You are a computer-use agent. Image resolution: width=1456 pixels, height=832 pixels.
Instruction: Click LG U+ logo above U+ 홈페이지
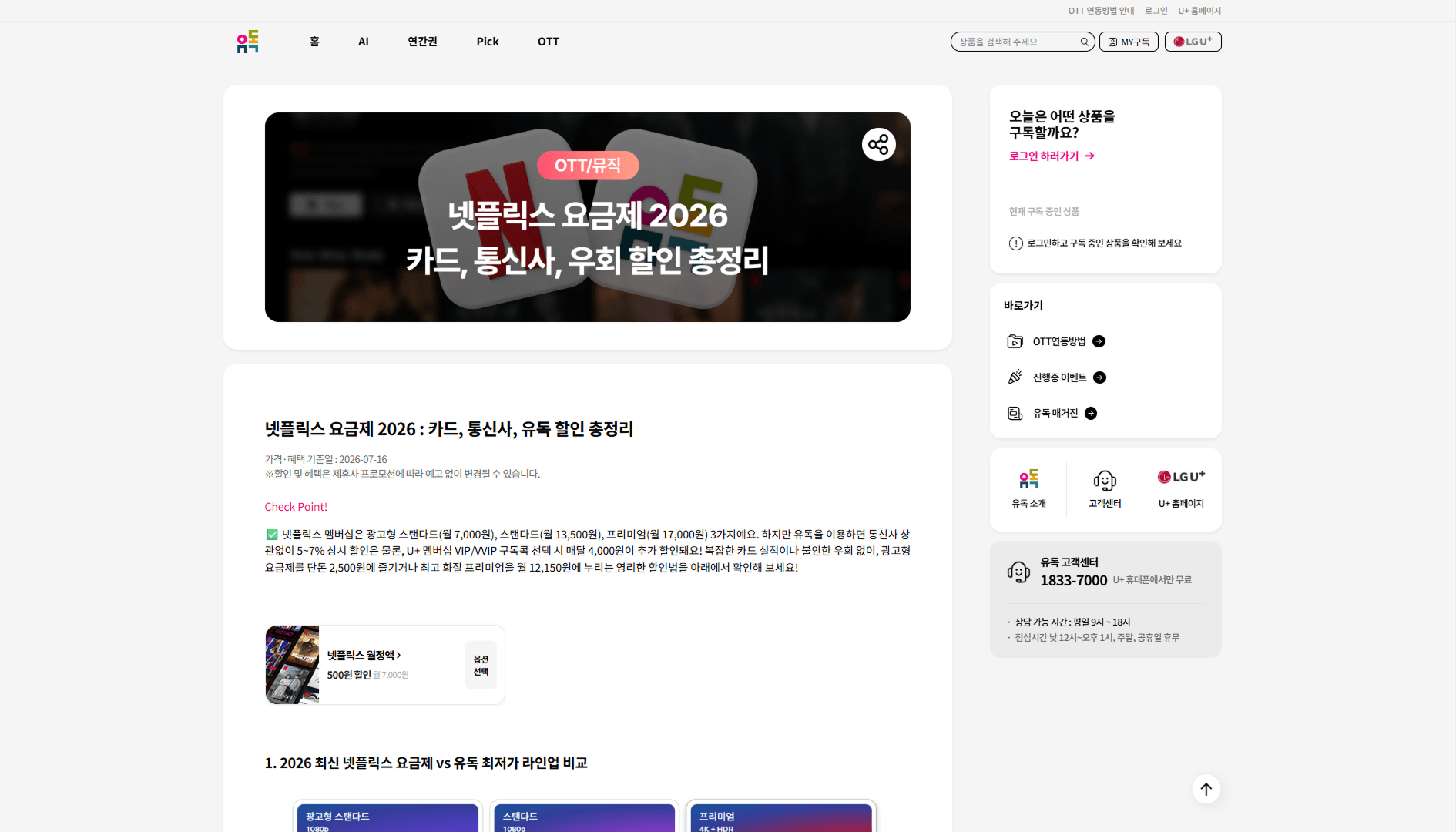pyautogui.click(x=1181, y=477)
